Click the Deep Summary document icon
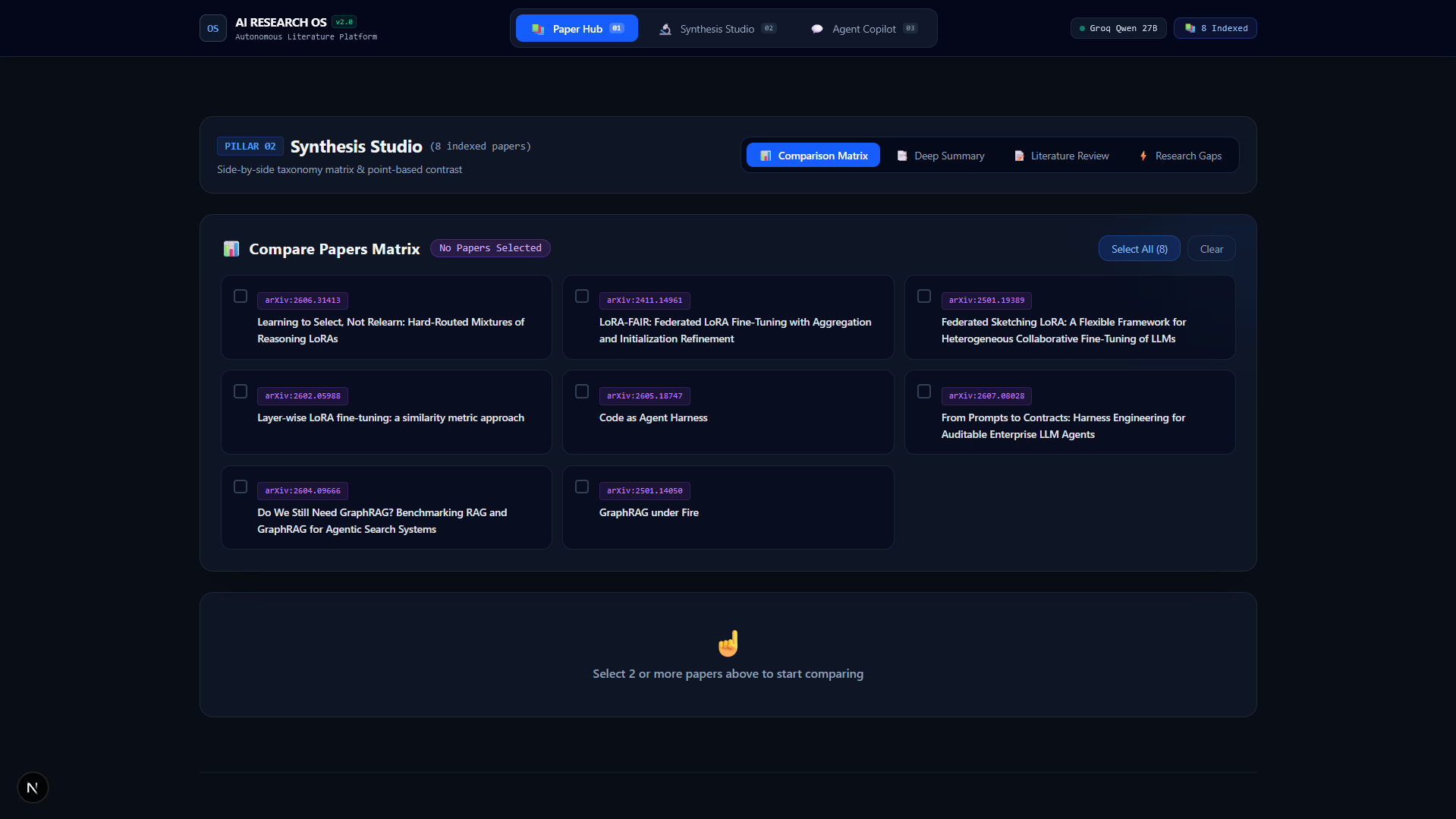Screen dimensions: 1456x819 point(902,156)
